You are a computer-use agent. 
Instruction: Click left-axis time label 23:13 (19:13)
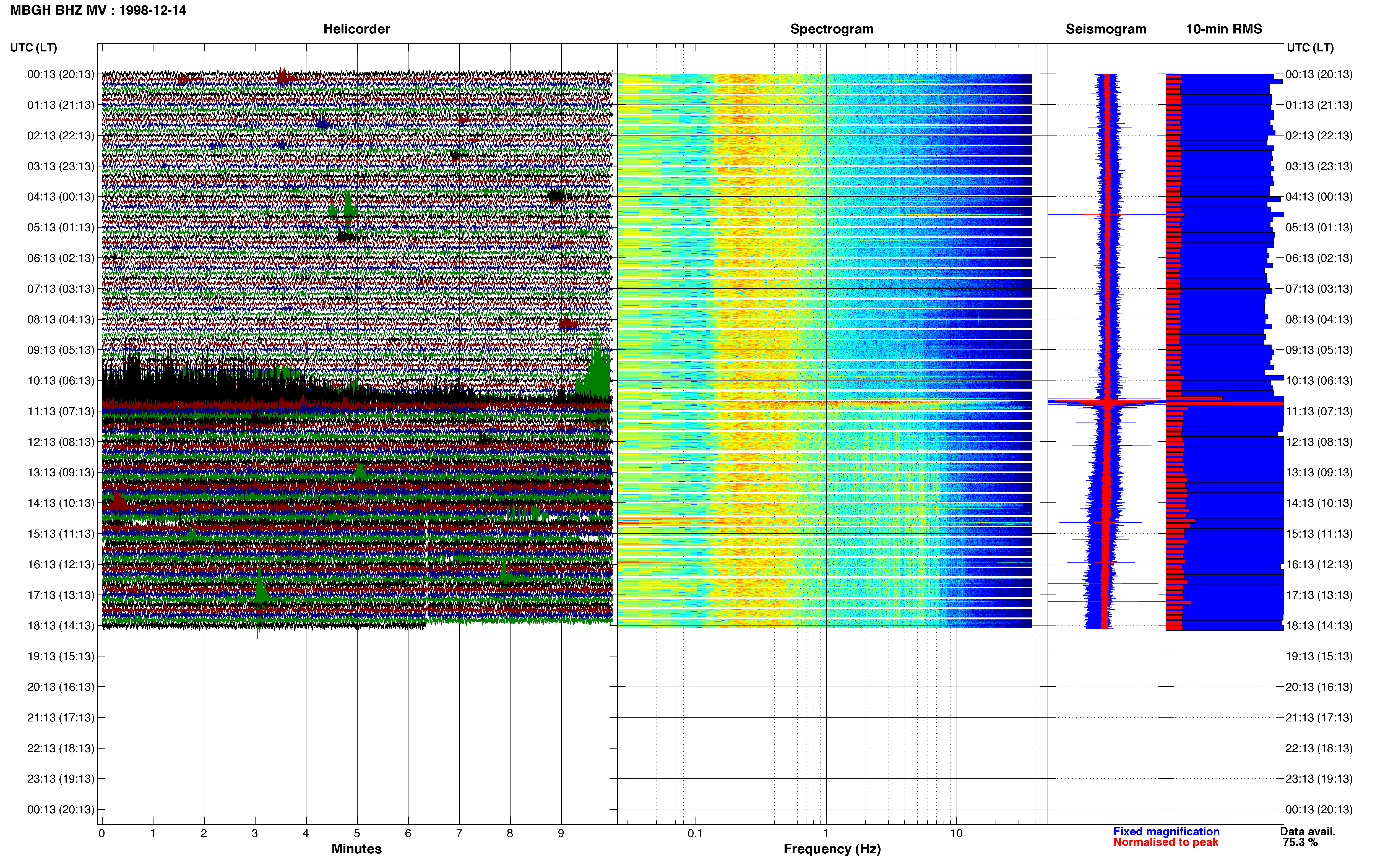61,778
